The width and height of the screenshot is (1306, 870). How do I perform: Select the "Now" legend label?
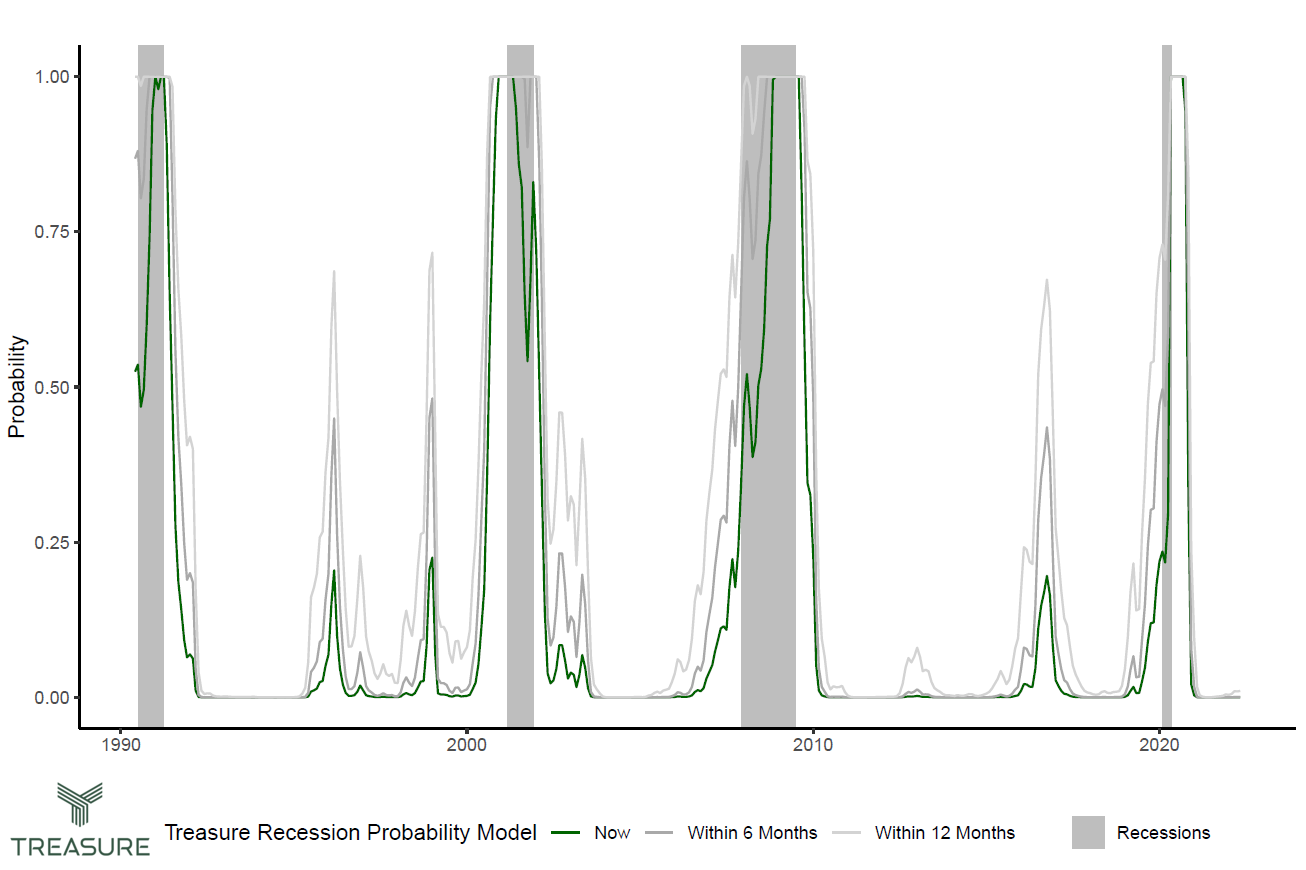pos(612,833)
